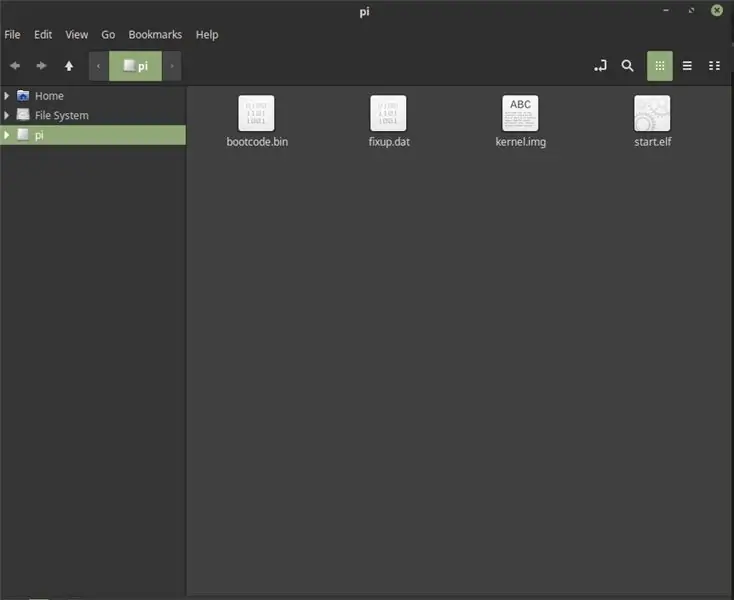Go up to the parent folder
734x600 pixels.
pos(69,66)
